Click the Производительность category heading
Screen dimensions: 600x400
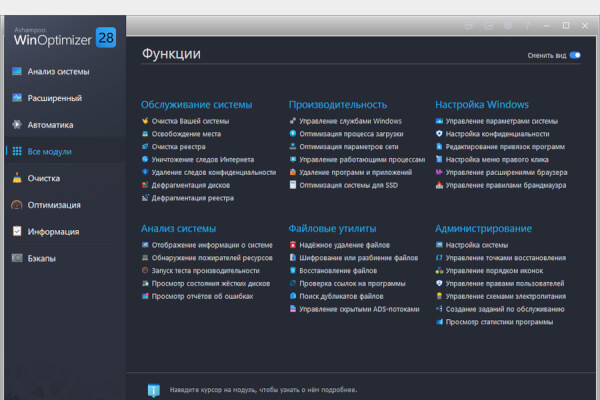[x=338, y=104]
